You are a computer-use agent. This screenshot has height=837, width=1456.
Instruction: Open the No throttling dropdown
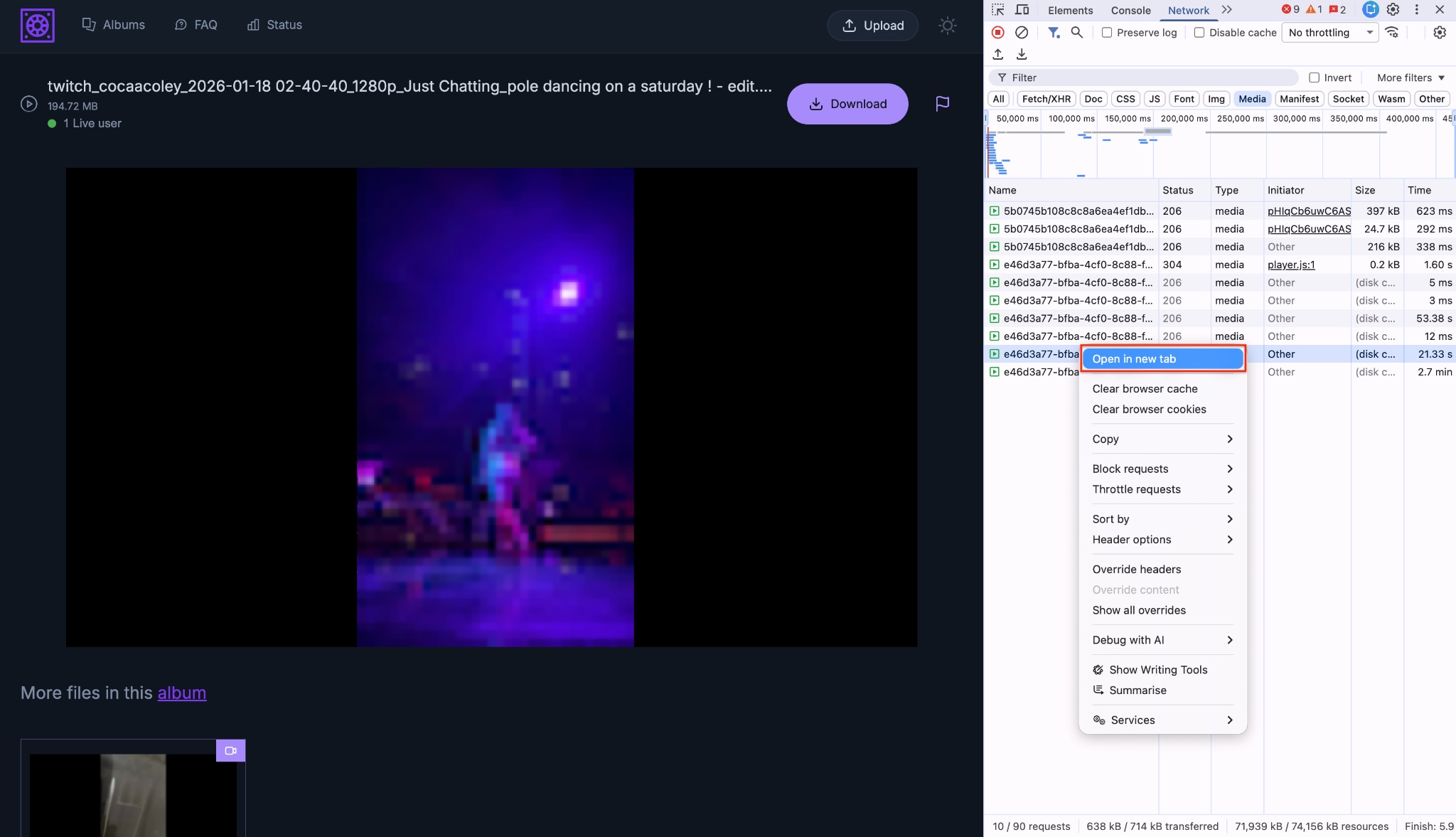click(x=1329, y=33)
